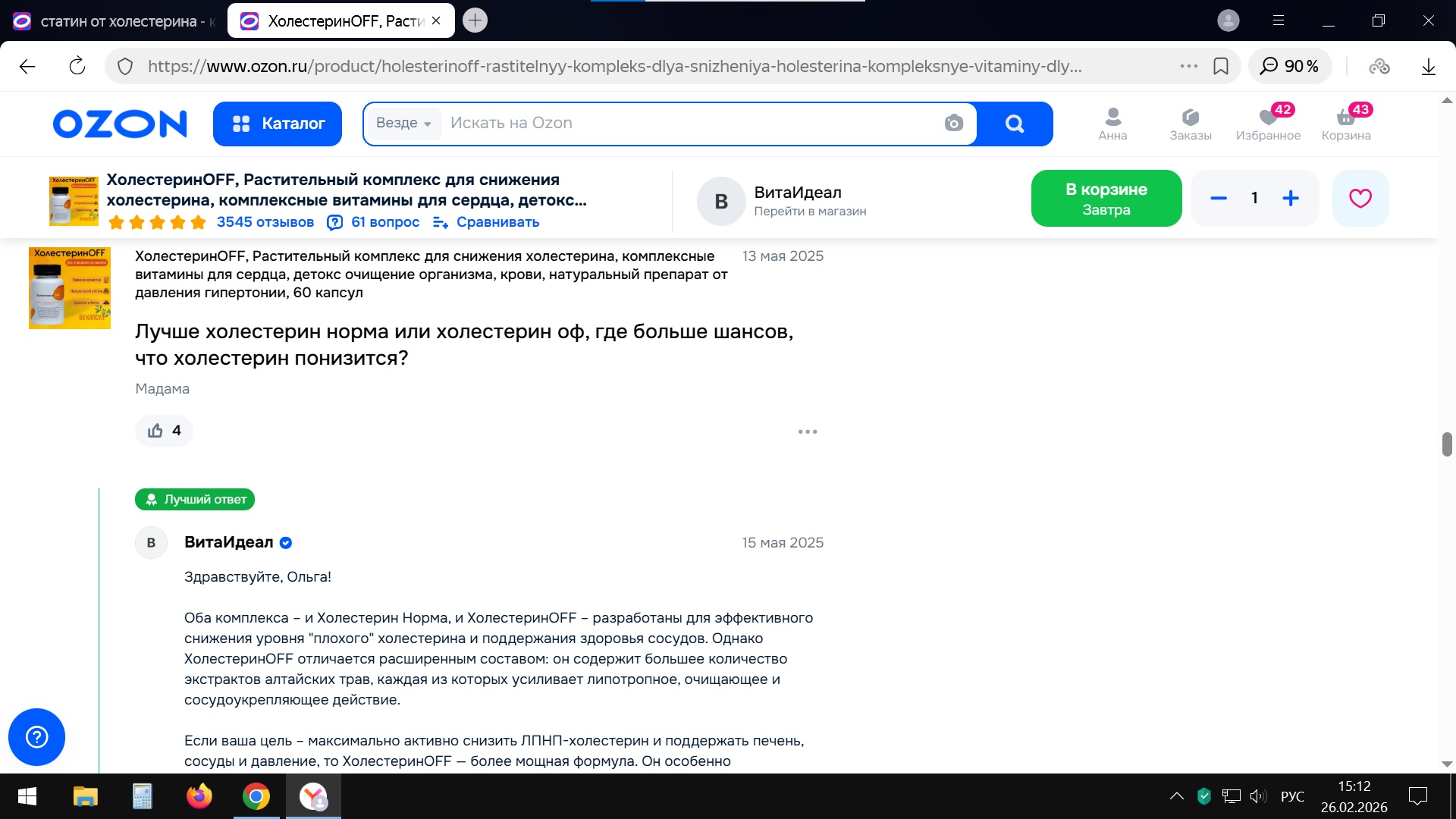The image size is (1456, 819).
Task: Toggle the heart favorite button for product
Action: coord(1360,198)
